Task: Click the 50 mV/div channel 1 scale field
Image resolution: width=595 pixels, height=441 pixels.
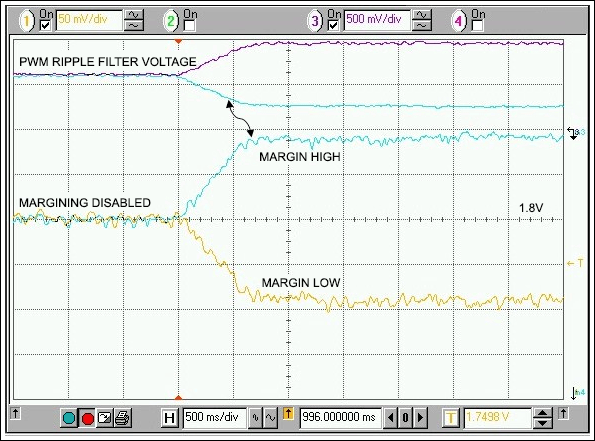Action: (x=89, y=20)
